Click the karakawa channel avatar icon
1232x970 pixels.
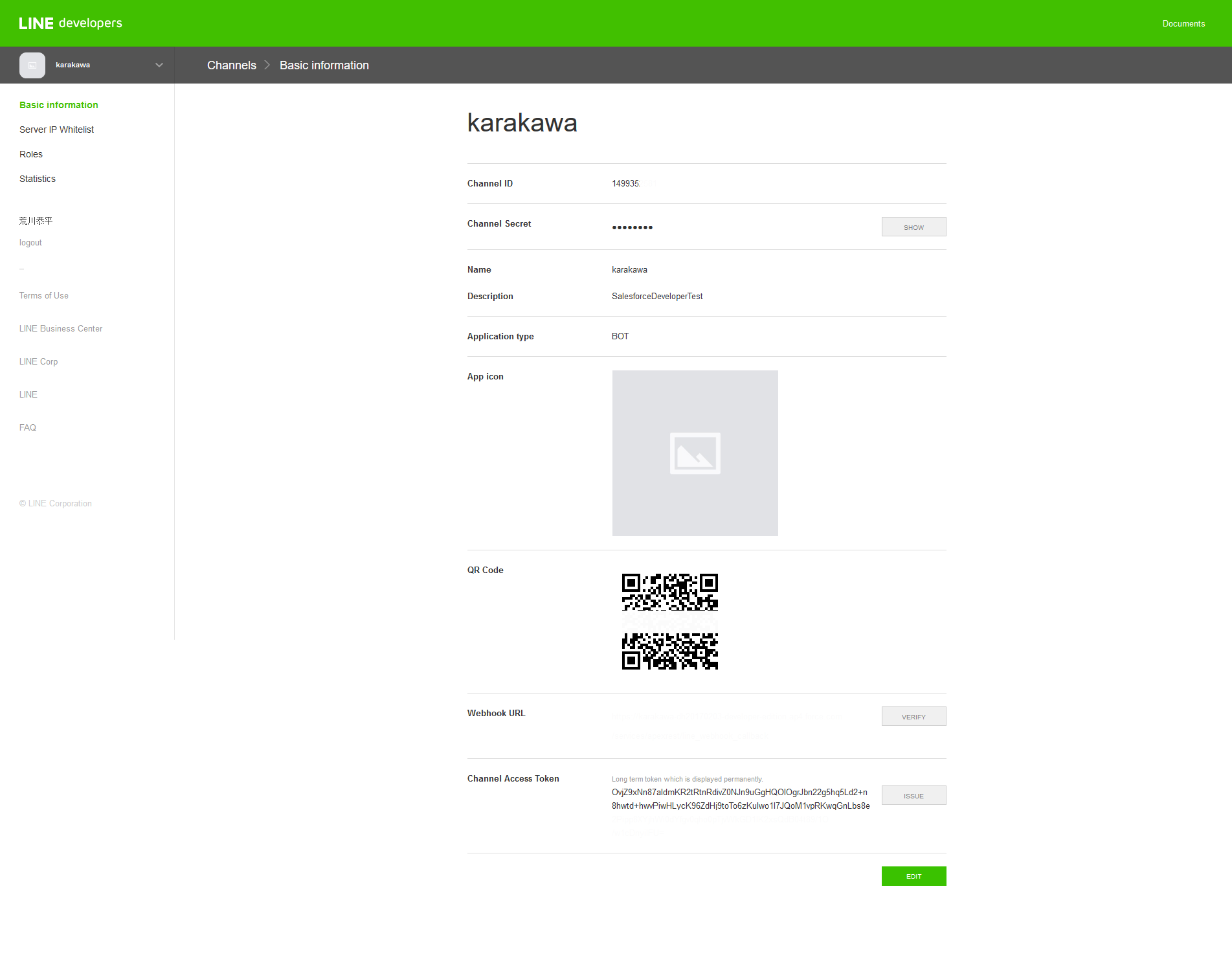coord(32,65)
